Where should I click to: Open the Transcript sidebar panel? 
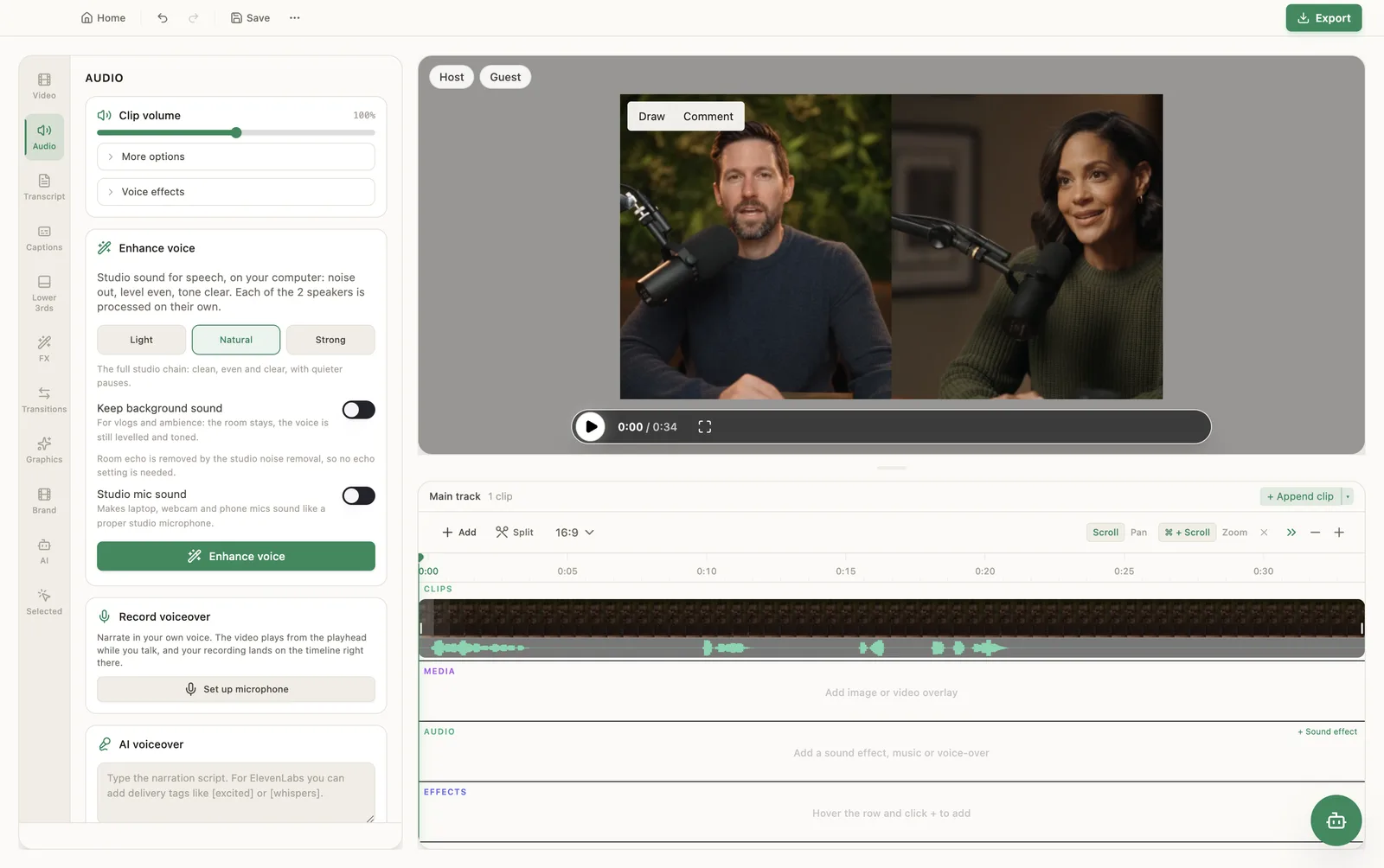pyautogui.click(x=44, y=187)
